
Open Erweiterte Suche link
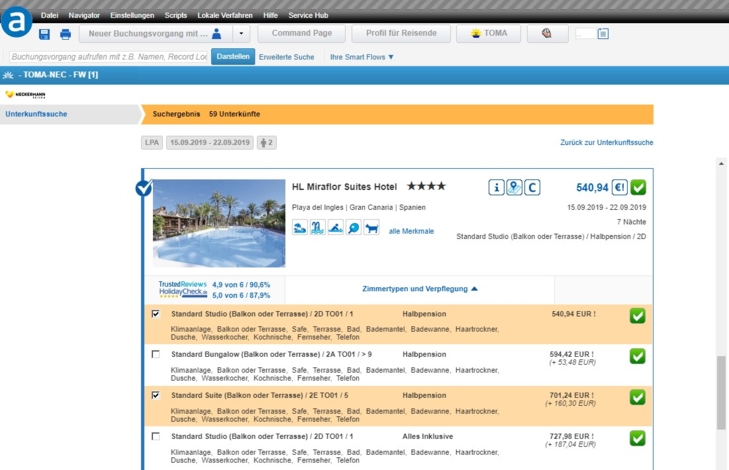click(286, 57)
